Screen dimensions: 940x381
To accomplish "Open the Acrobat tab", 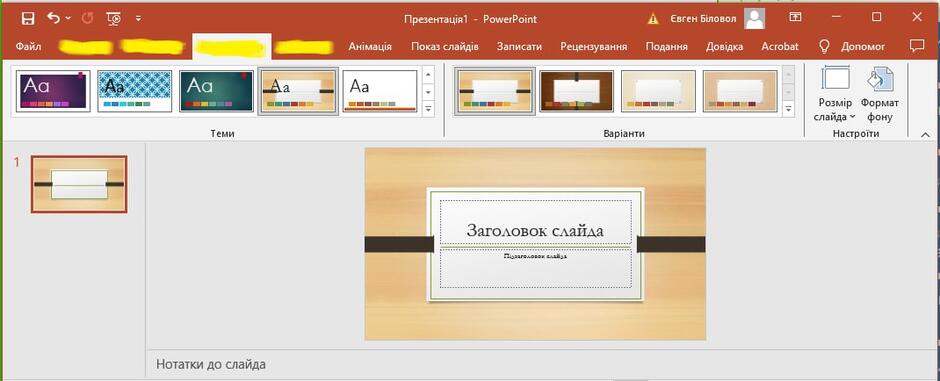I will (x=780, y=46).
